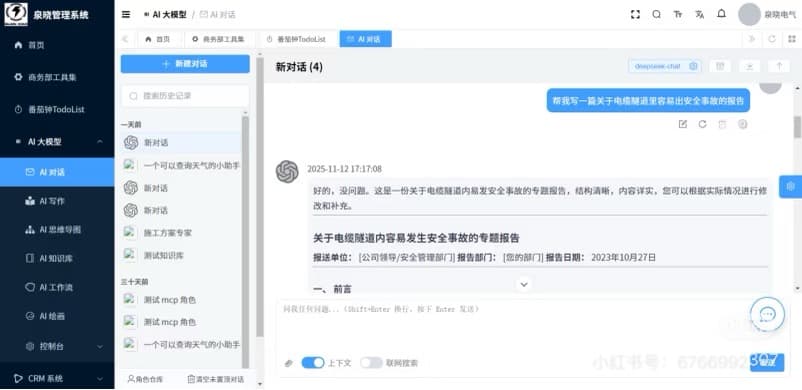This screenshot has height=390, width=802.
Task: Open AI 知识库 in the sidebar
Action: click(57, 258)
